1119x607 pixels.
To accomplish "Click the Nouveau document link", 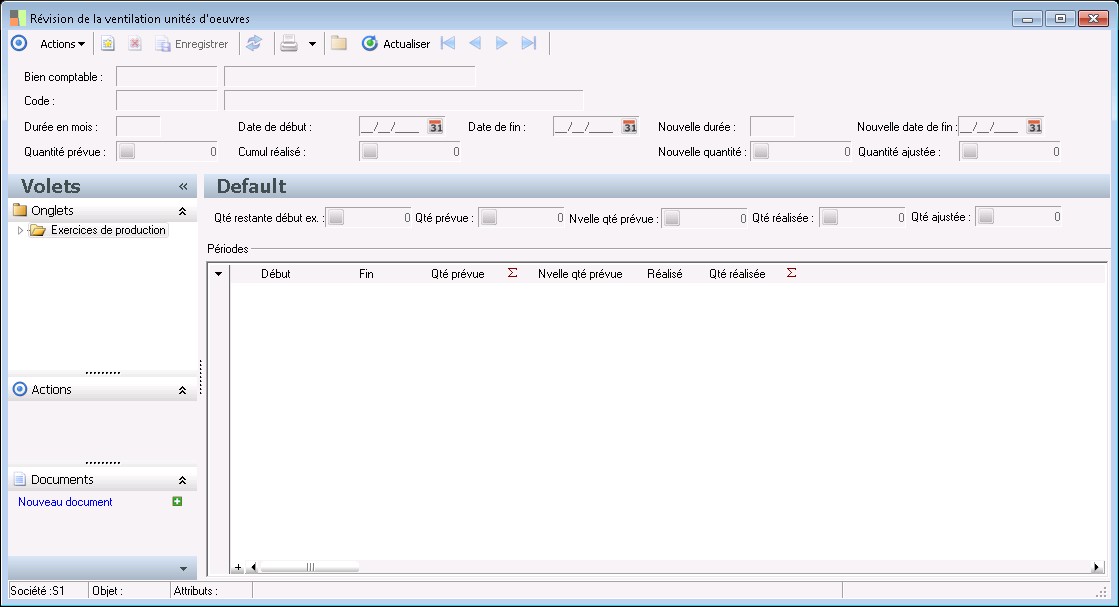I will point(65,502).
